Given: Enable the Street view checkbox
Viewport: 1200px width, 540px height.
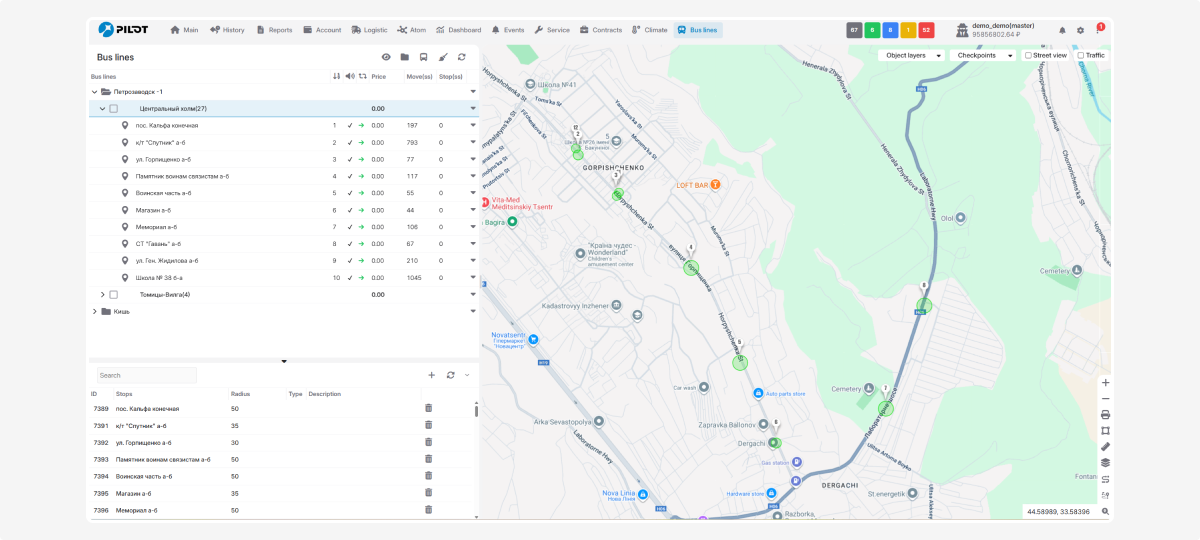Looking at the screenshot, I should click(1028, 56).
